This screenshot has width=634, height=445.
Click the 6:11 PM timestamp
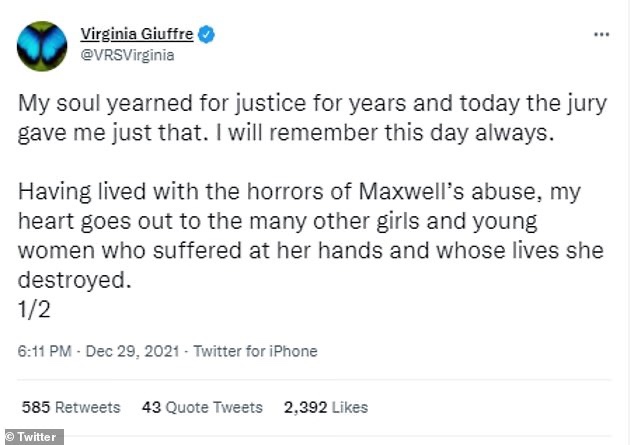[44, 351]
